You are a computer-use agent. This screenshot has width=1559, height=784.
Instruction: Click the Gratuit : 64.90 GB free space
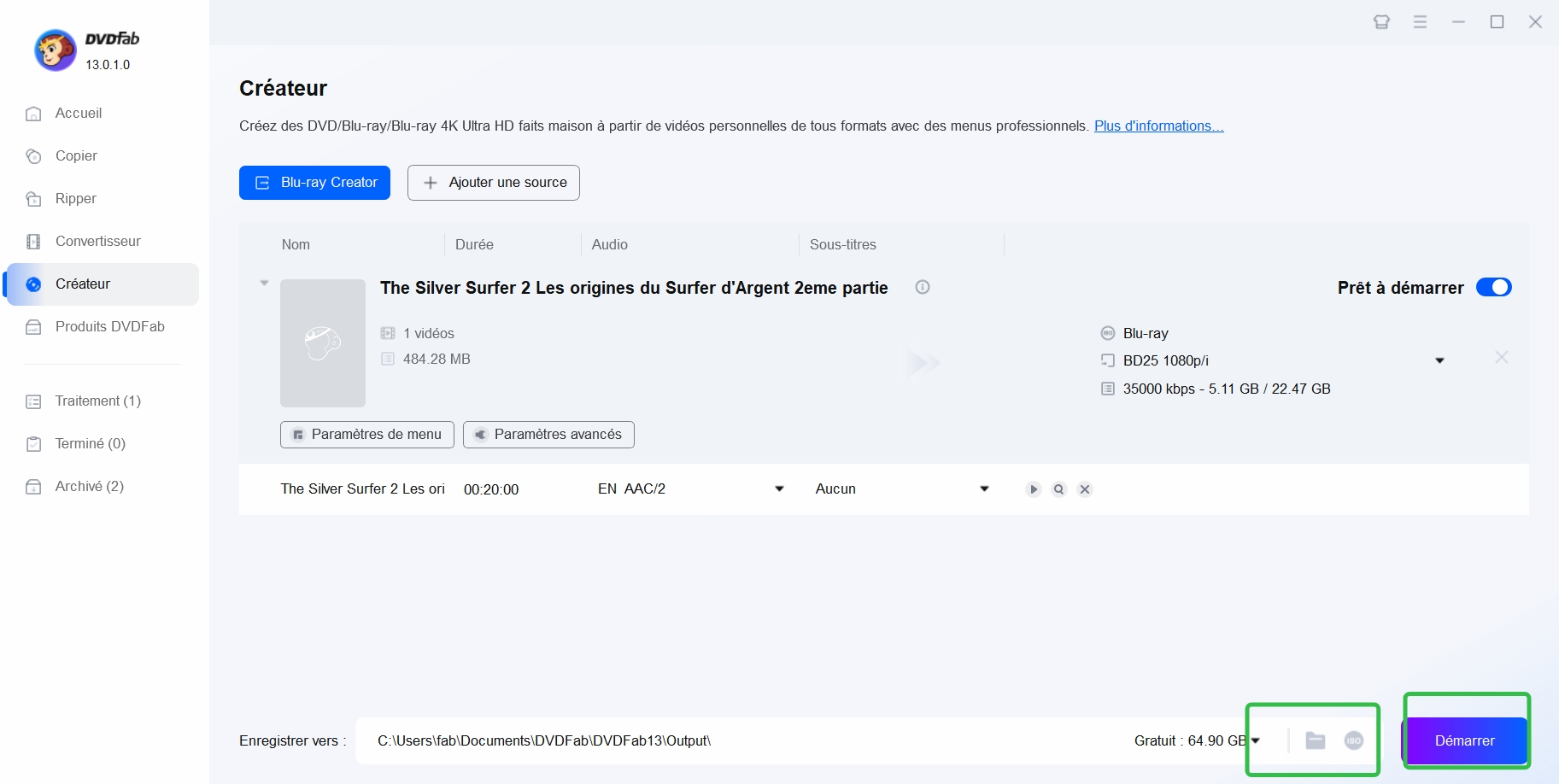[1191, 741]
